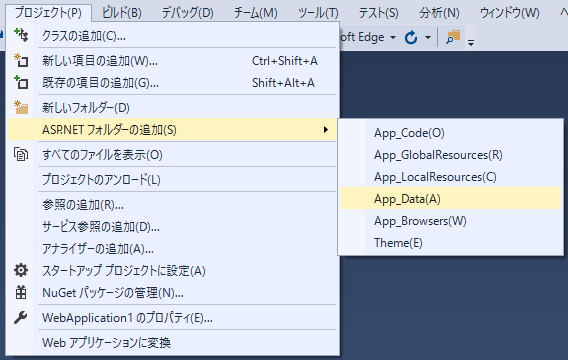Select すべてのファイルを表示(O) entry
Screen dimensions: 568x360
coord(172,155)
